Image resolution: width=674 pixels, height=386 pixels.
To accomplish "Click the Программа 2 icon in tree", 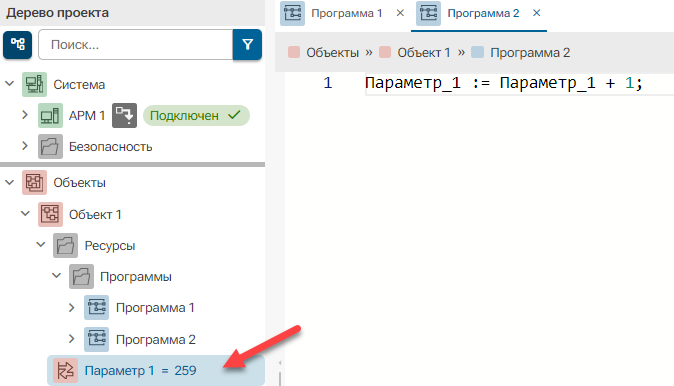I will point(97,339).
